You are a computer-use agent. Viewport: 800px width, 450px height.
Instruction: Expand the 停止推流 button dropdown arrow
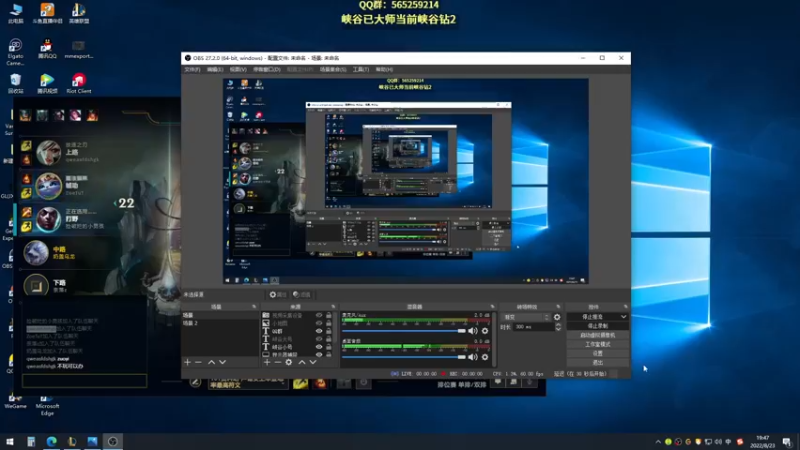pyautogui.click(x=623, y=317)
